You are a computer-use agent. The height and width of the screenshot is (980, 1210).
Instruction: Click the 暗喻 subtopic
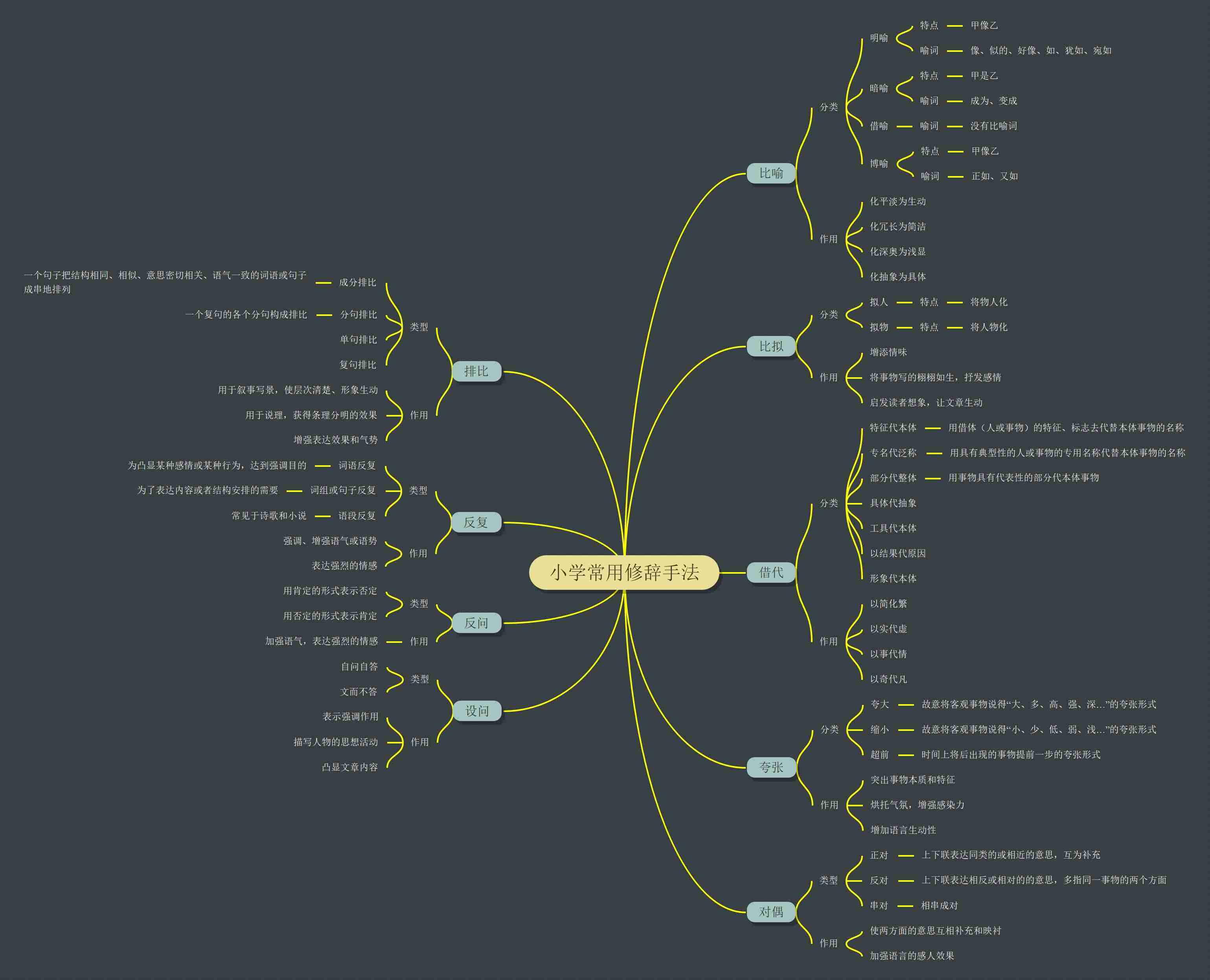click(x=879, y=88)
